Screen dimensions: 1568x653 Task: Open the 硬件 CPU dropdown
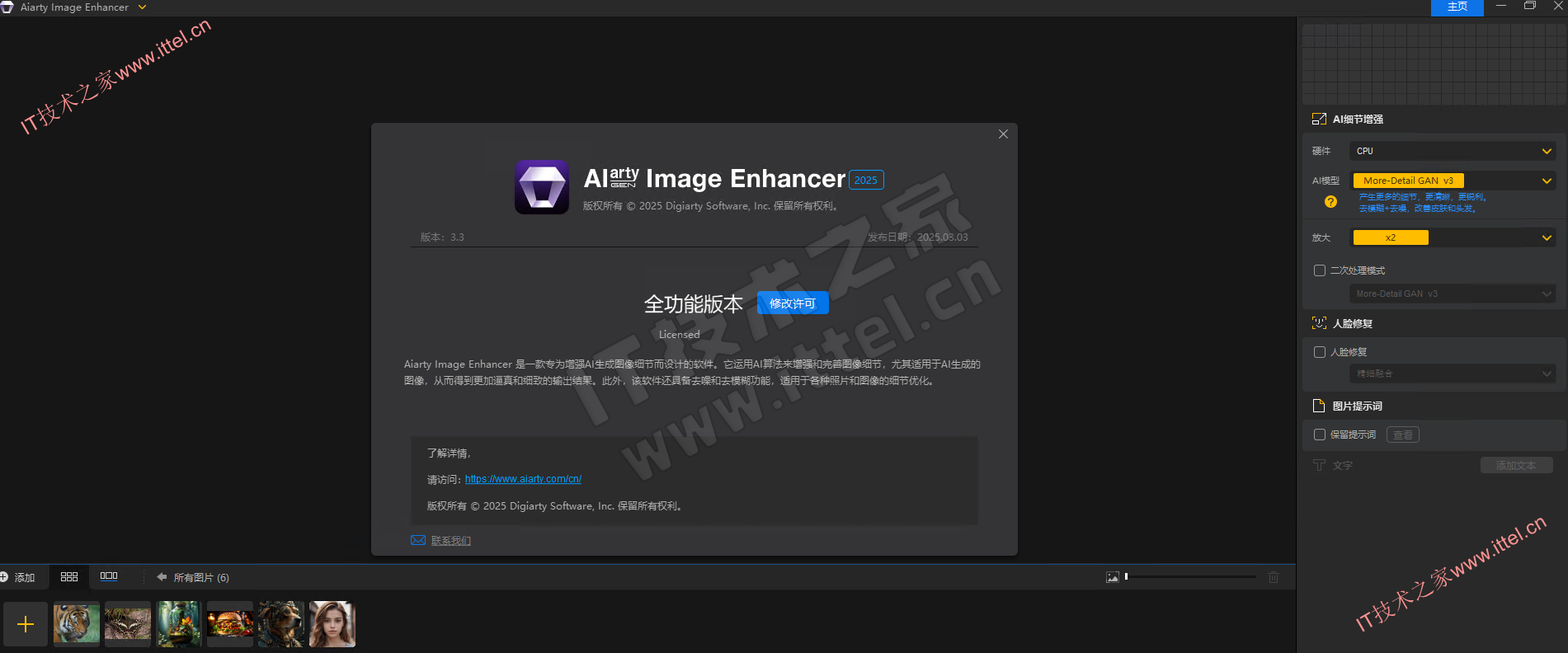pyautogui.click(x=1453, y=151)
